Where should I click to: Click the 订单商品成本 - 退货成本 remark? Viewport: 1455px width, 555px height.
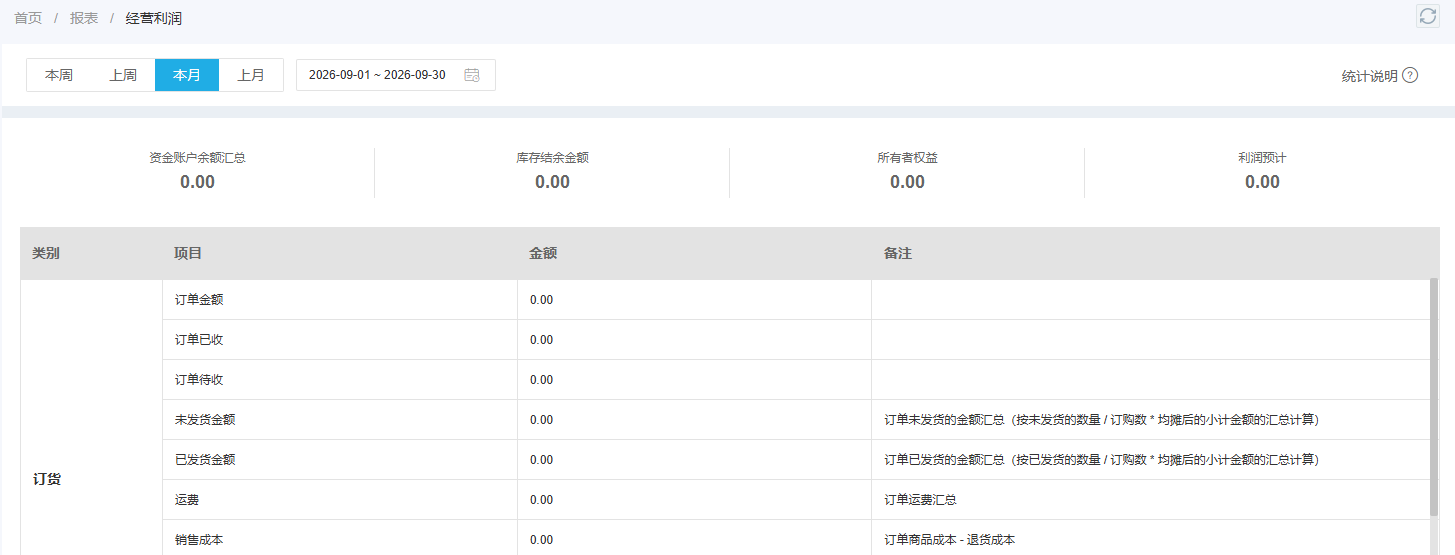click(x=950, y=540)
